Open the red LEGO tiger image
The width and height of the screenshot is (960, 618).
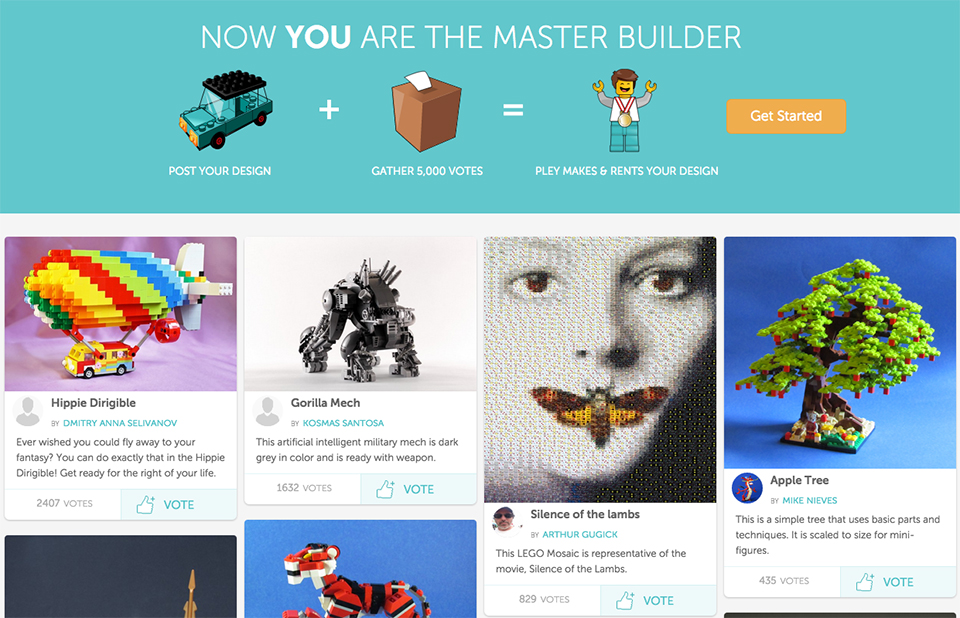[360, 569]
